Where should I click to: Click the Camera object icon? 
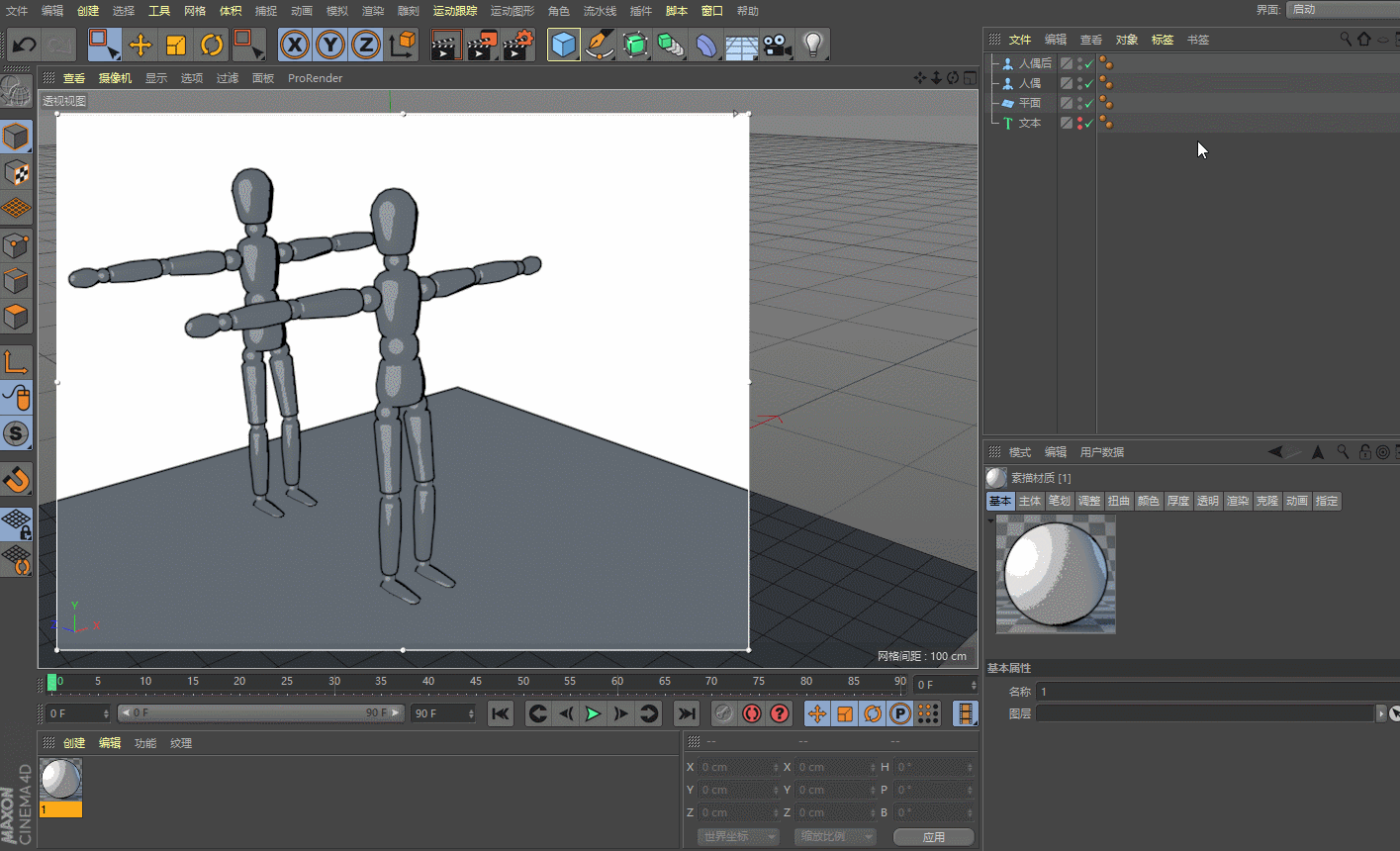778,45
